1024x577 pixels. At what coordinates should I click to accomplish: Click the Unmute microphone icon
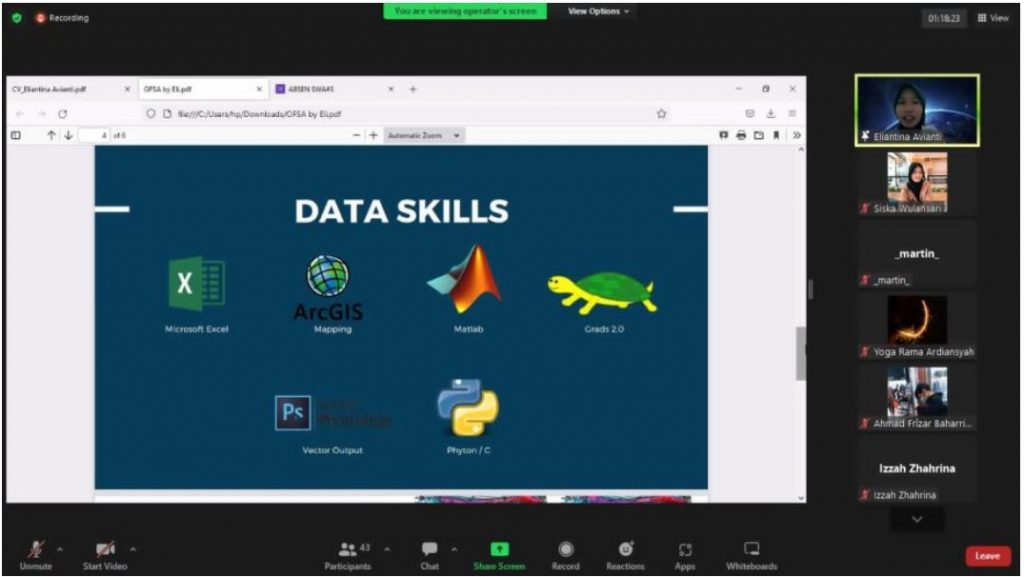[36, 549]
